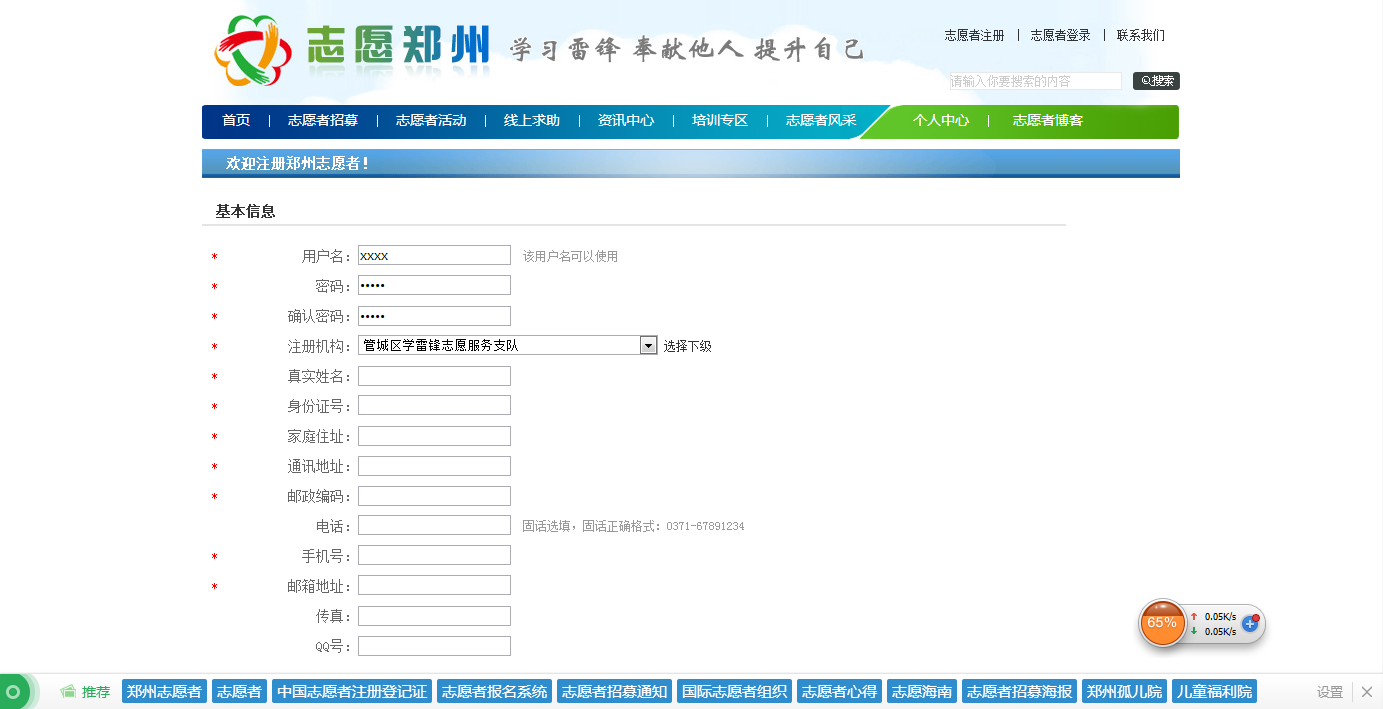Click the green circle icon in the bottom-left corner
The width and height of the screenshot is (1383, 709).
coord(13,692)
